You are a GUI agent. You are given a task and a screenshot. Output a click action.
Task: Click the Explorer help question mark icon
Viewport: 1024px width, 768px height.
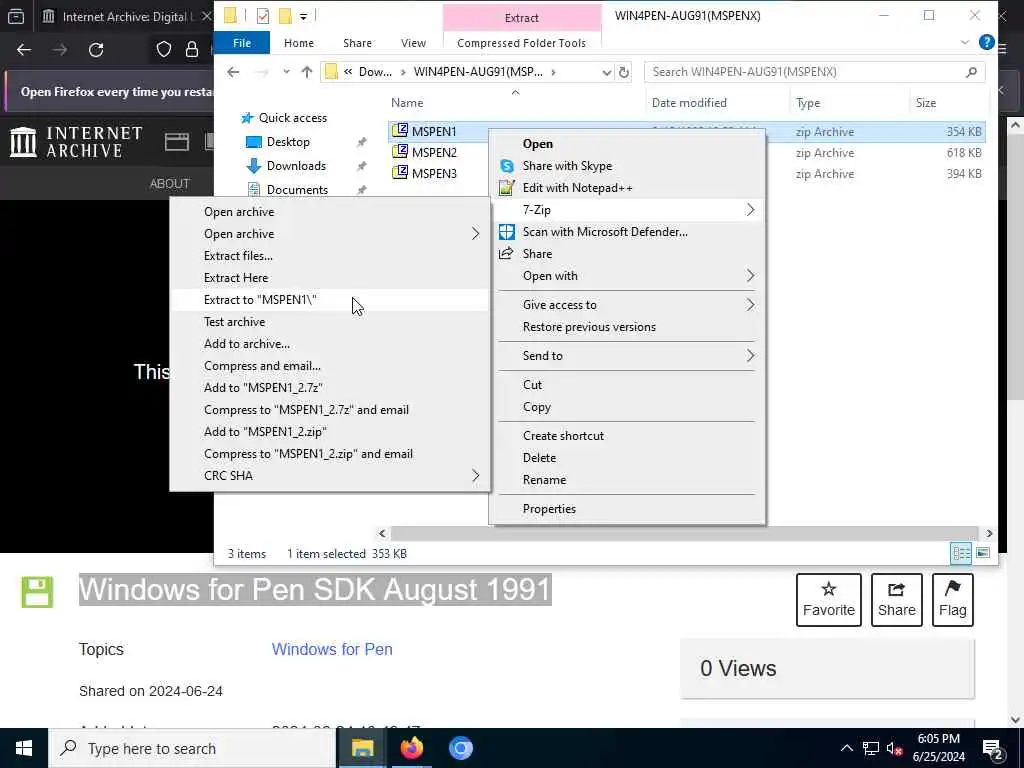pos(987,42)
